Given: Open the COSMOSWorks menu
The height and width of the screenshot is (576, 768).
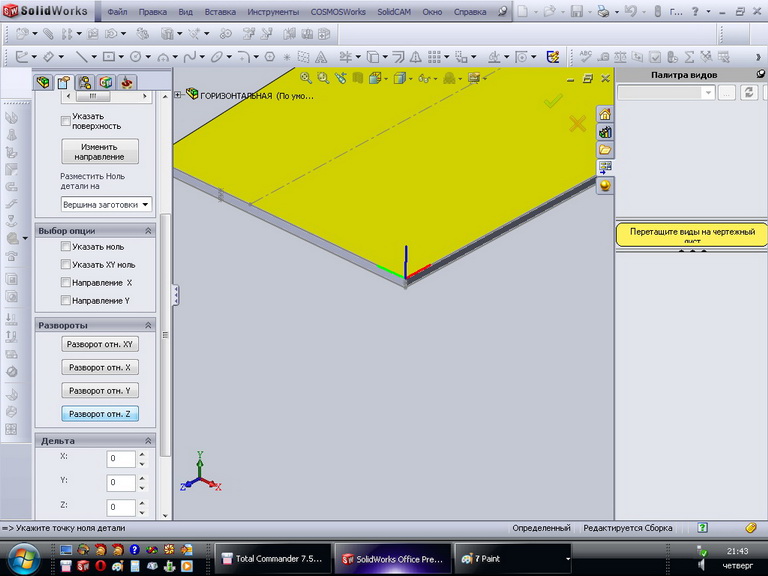Looking at the screenshot, I should pos(338,12).
